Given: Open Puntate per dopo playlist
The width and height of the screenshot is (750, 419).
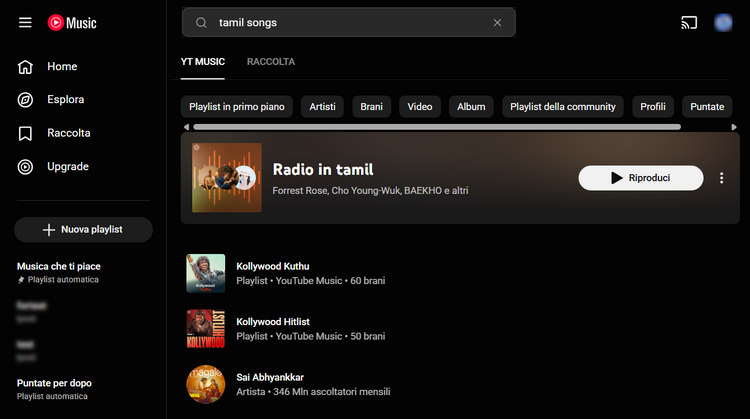Looking at the screenshot, I should coord(54,383).
